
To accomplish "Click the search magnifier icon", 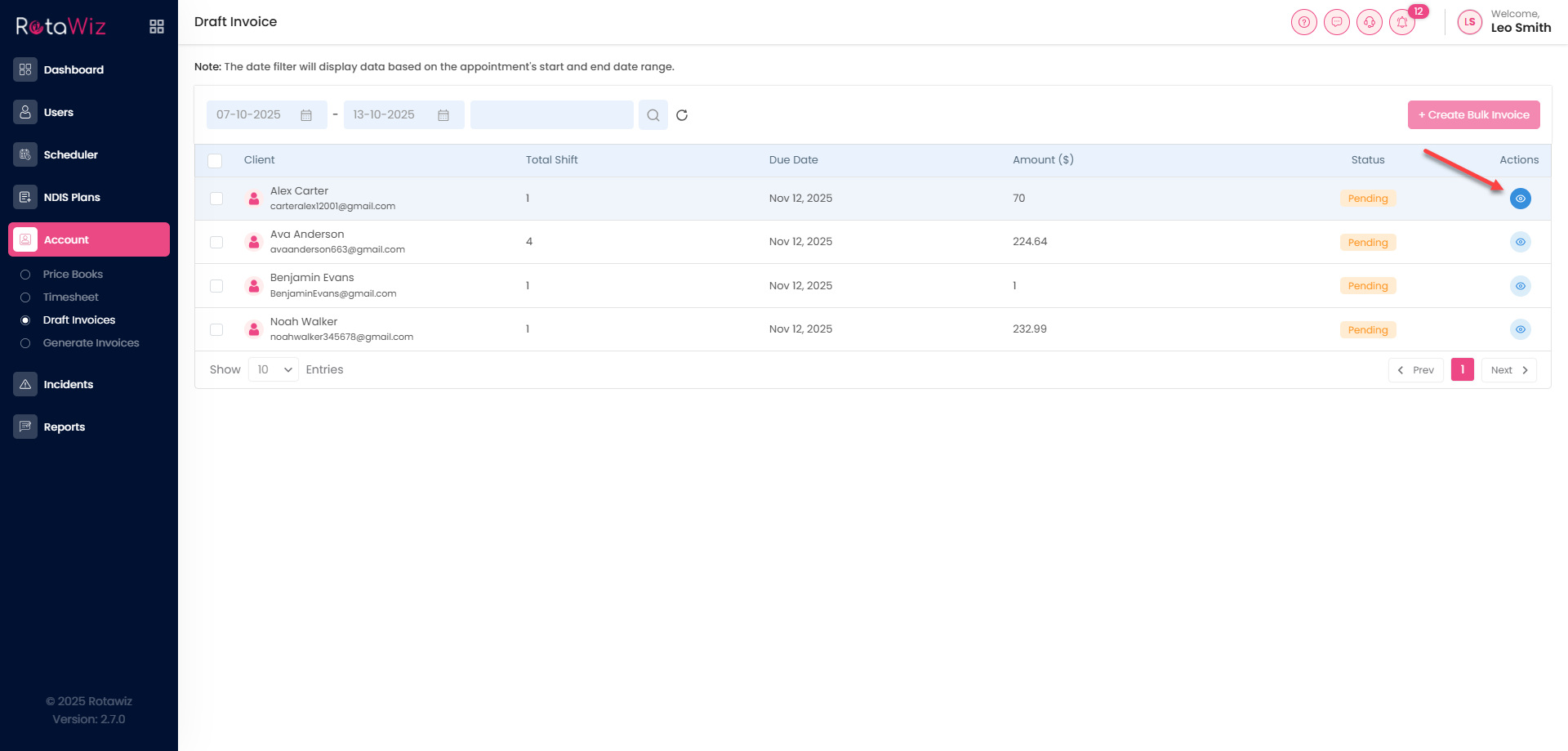I will pyautogui.click(x=653, y=115).
